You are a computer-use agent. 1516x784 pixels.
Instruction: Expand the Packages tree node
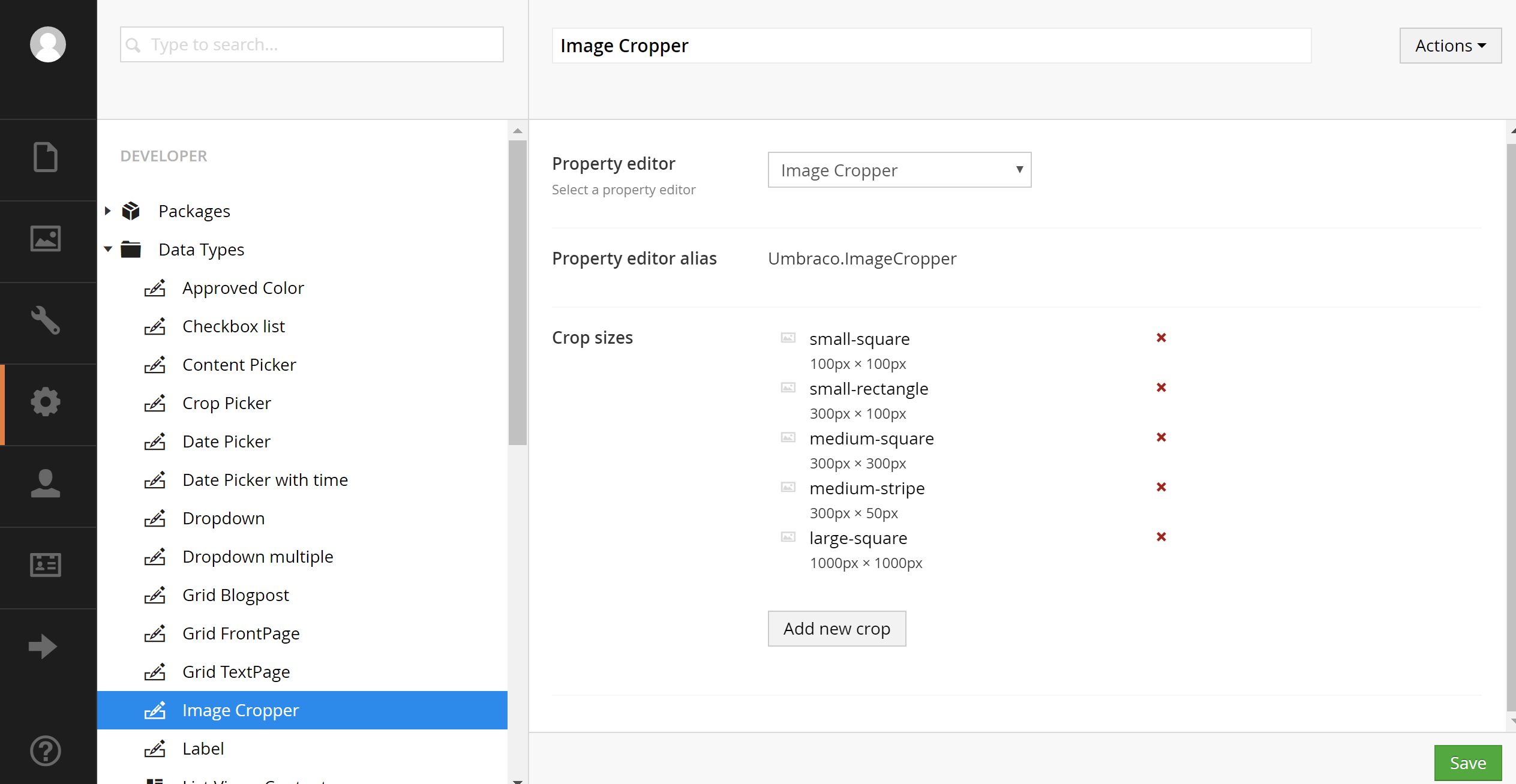[108, 211]
